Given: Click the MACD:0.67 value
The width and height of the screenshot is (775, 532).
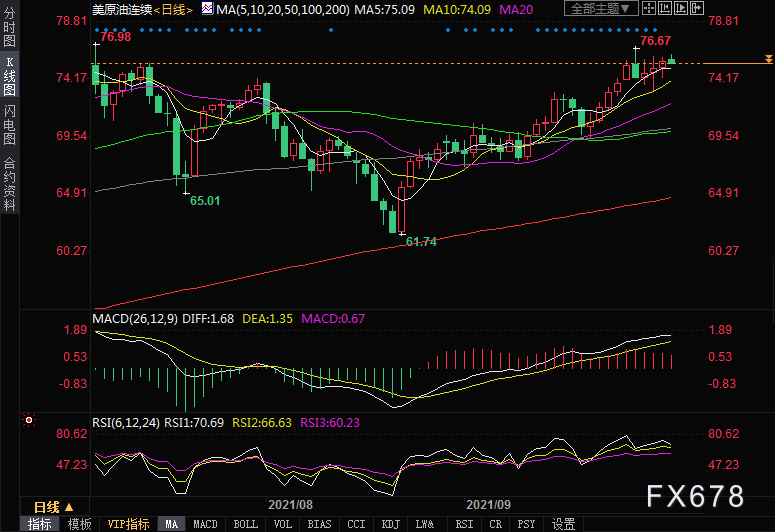Looking at the screenshot, I should 333,318.
